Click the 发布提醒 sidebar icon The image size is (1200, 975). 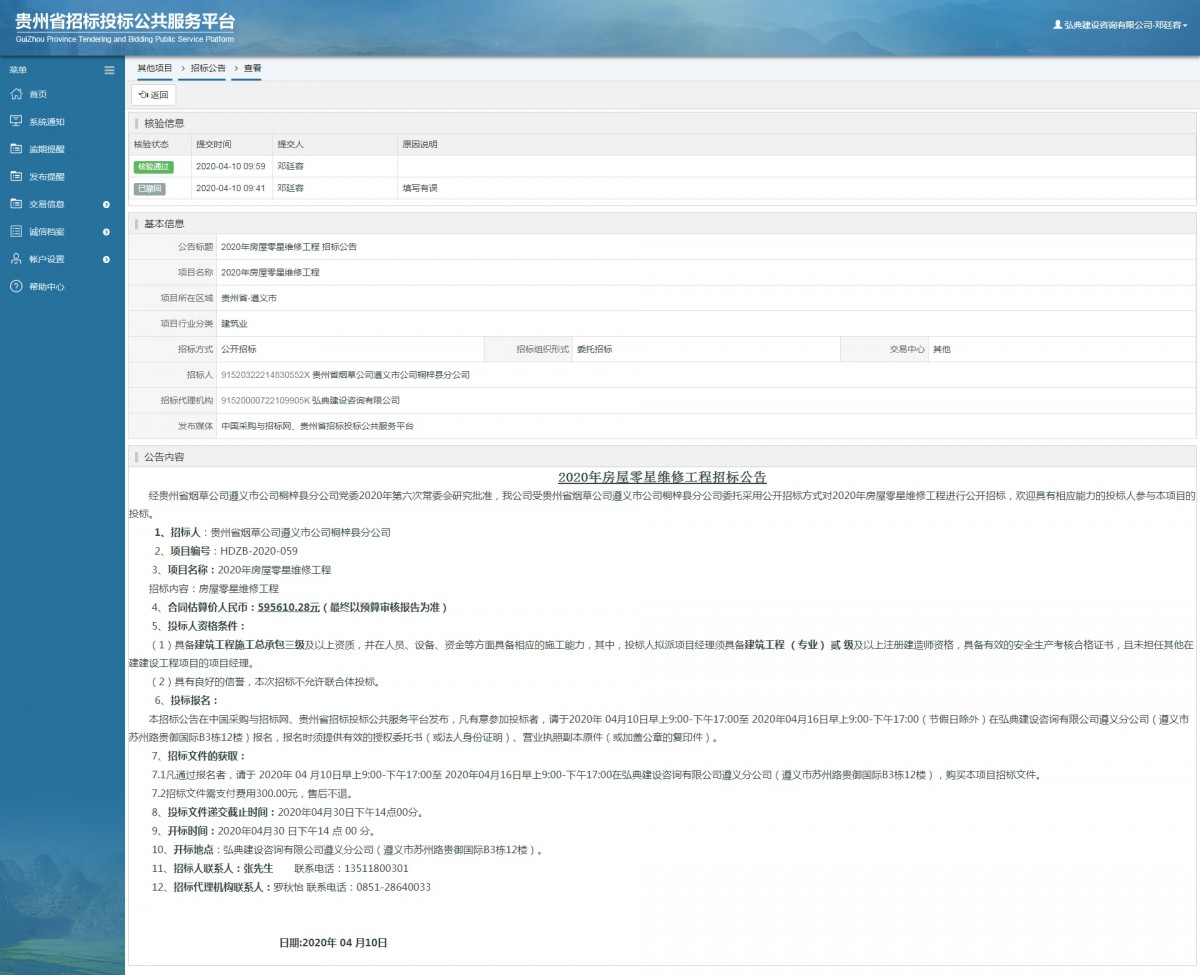tap(16, 176)
